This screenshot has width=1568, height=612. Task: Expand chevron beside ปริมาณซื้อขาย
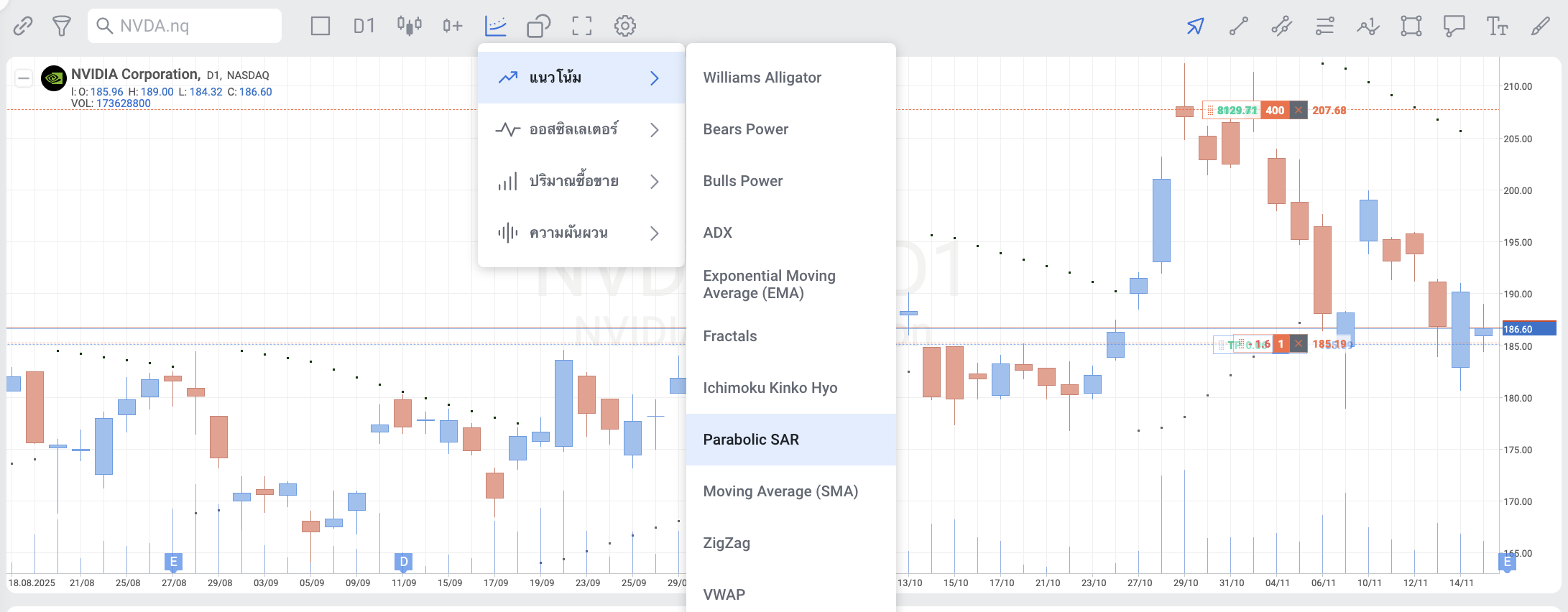pyautogui.click(x=654, y=181)
